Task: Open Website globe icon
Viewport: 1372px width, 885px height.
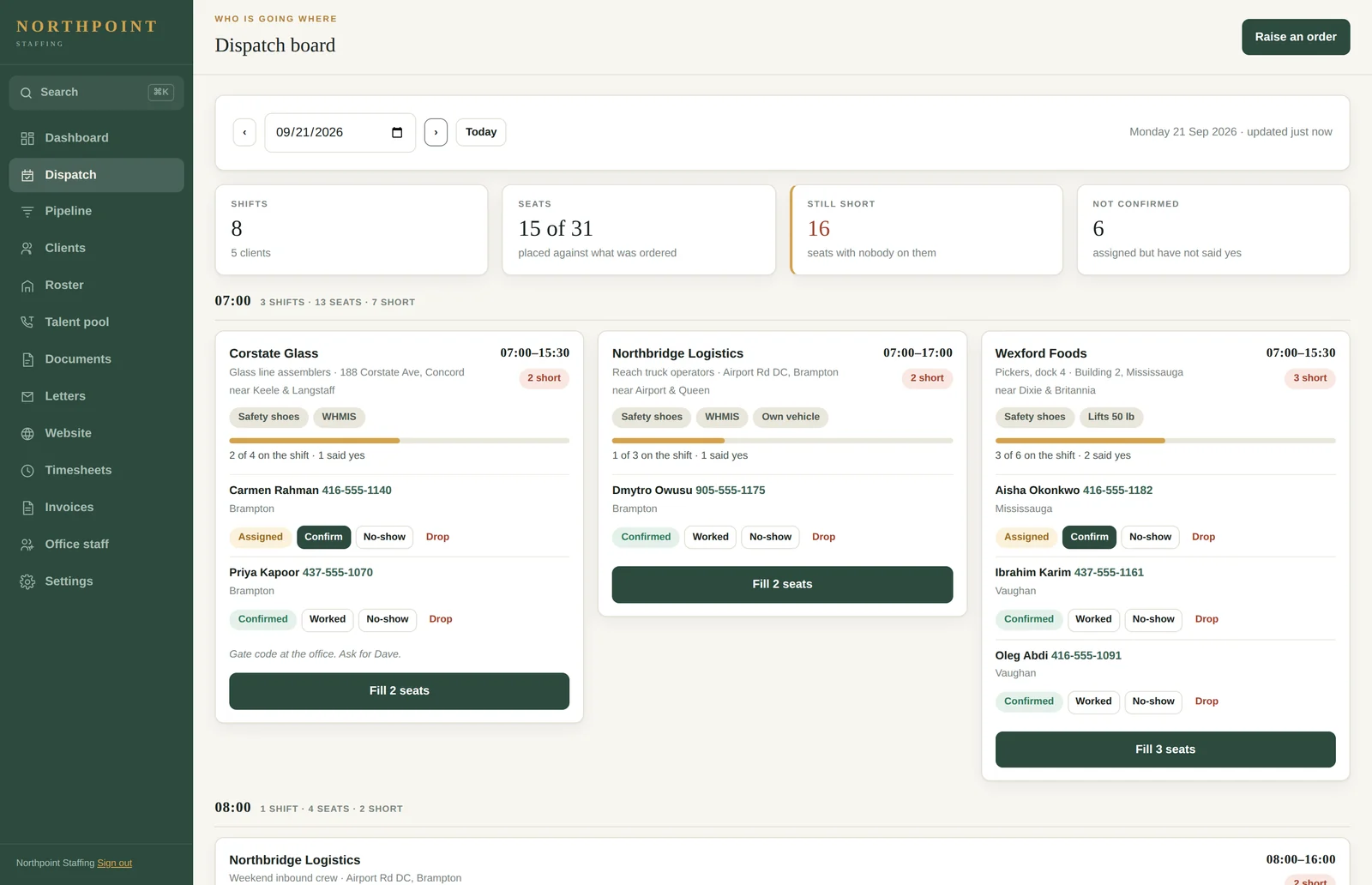Action: coord(27,433)
